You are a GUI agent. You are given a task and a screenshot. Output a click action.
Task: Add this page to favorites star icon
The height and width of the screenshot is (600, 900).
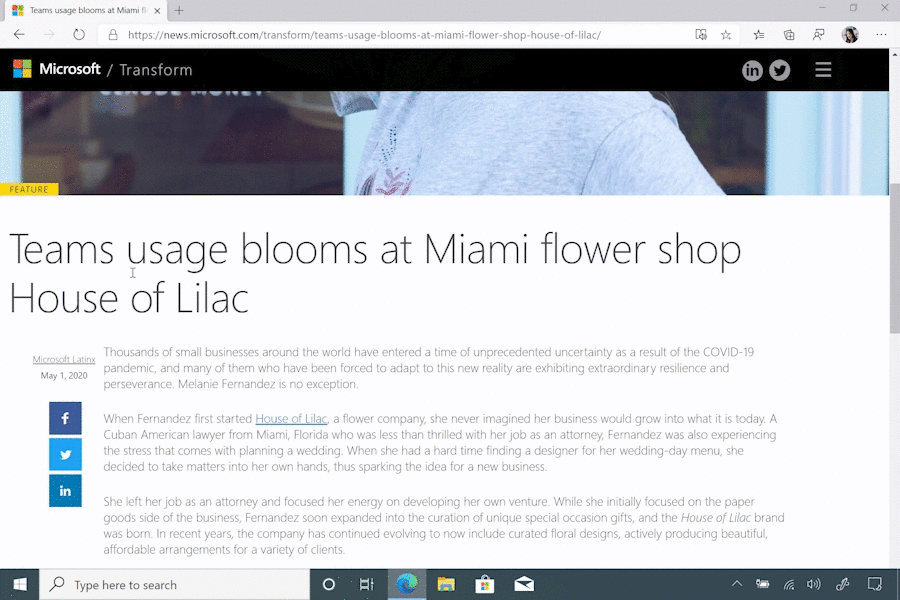726,34
